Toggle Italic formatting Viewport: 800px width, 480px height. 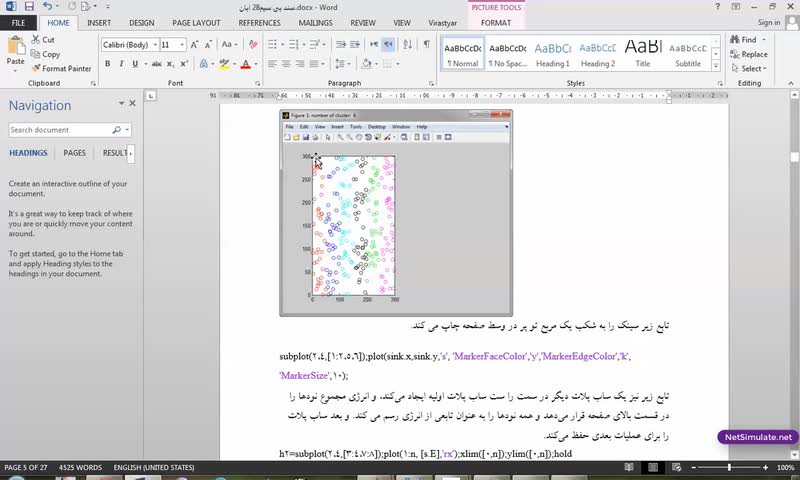121,64
